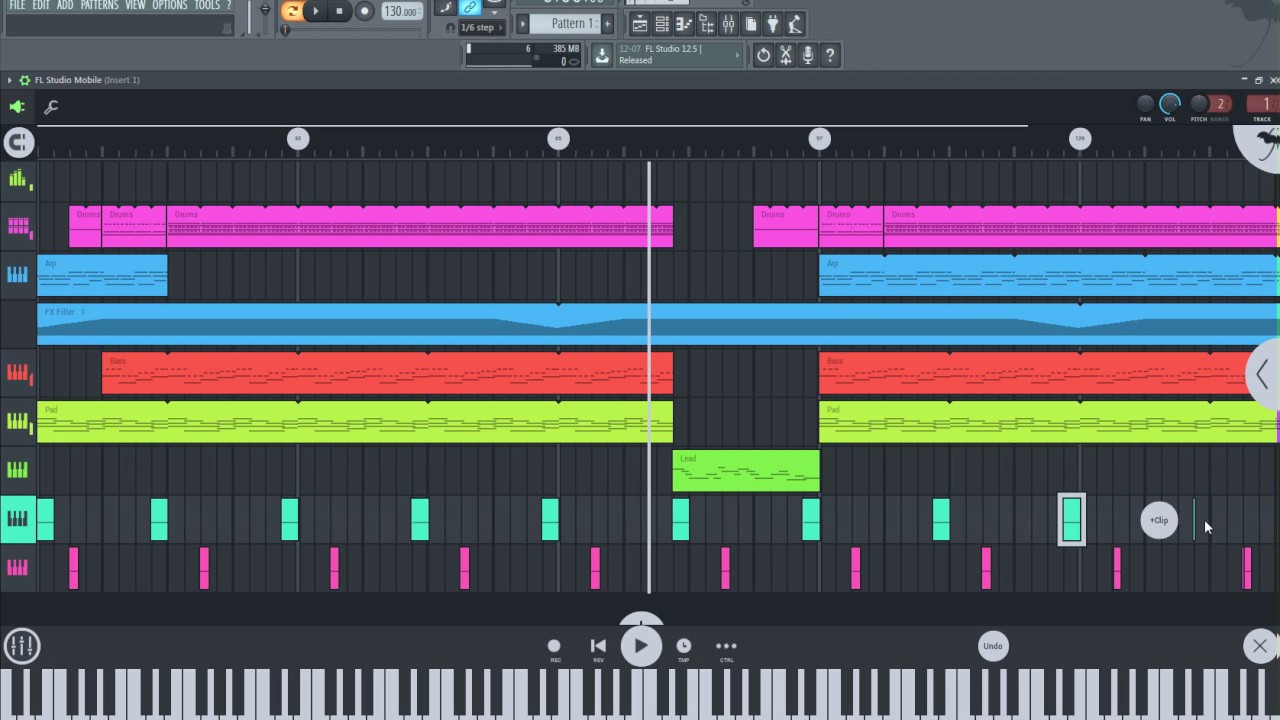Screen dimensions: 1280x720
Task: Open the browser tree icon
Action: (706, 24)
